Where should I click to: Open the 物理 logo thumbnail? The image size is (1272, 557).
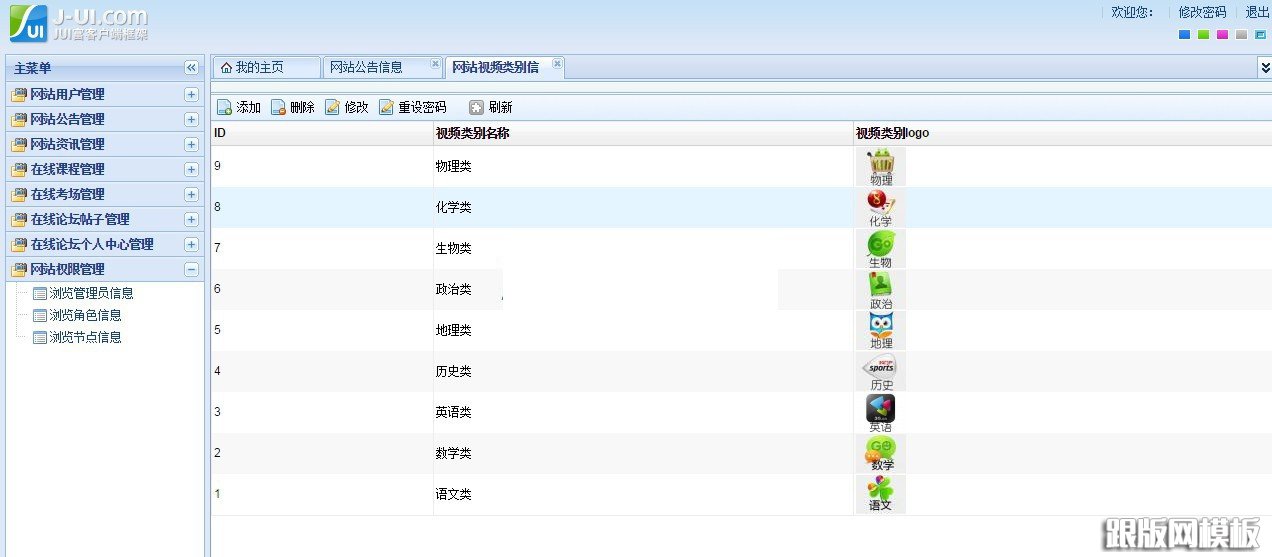tap(881, 167)
